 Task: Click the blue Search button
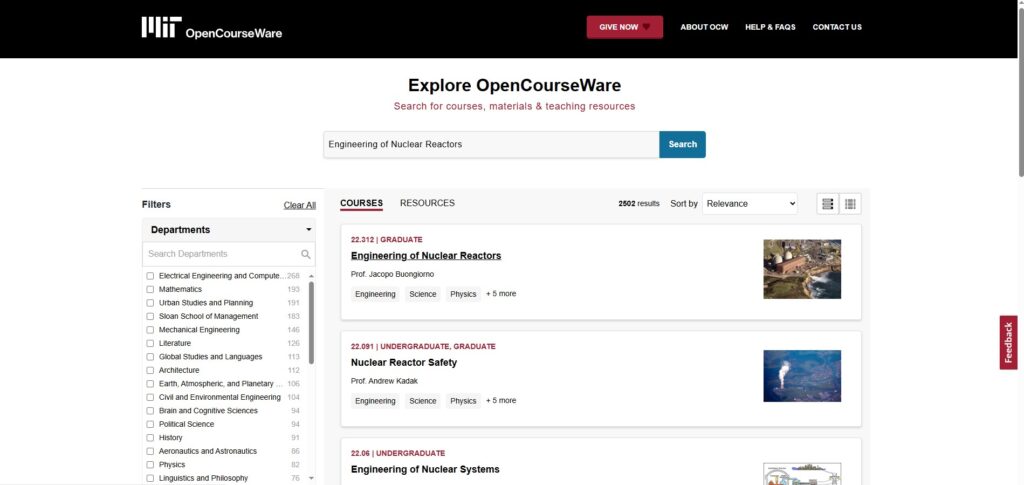pos(682,144)
